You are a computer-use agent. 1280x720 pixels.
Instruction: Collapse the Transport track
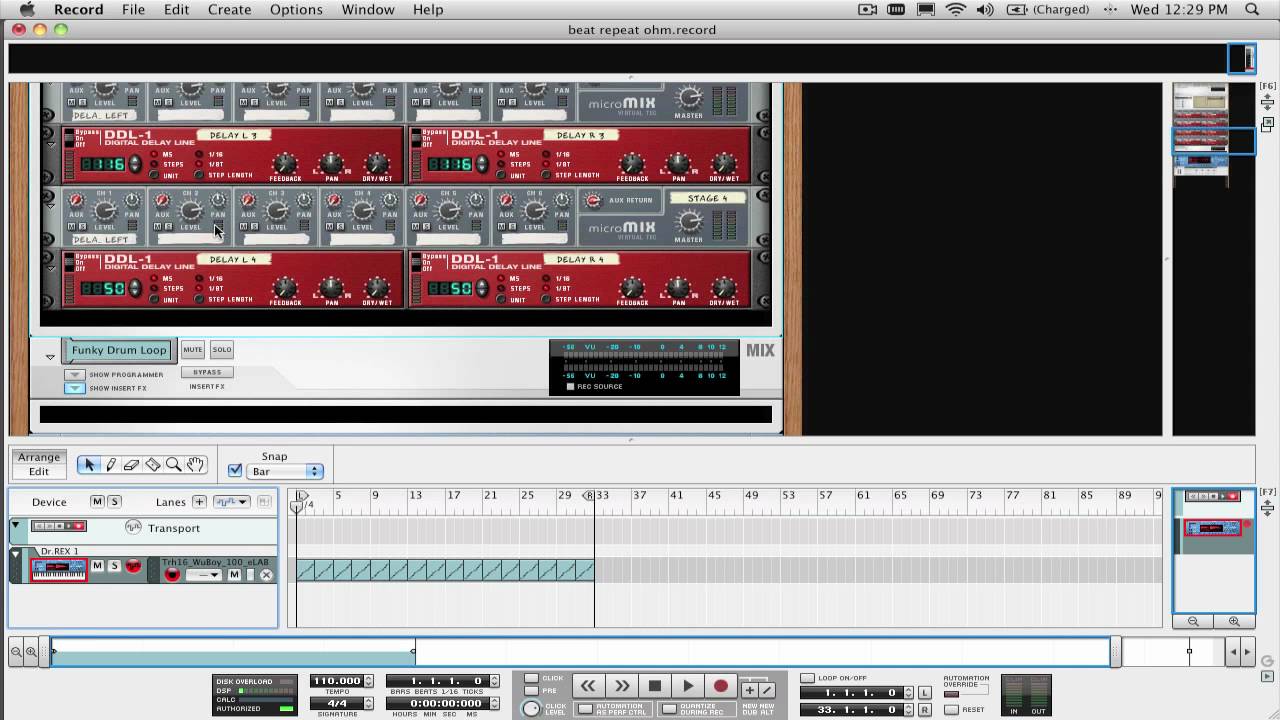[15, 525]
